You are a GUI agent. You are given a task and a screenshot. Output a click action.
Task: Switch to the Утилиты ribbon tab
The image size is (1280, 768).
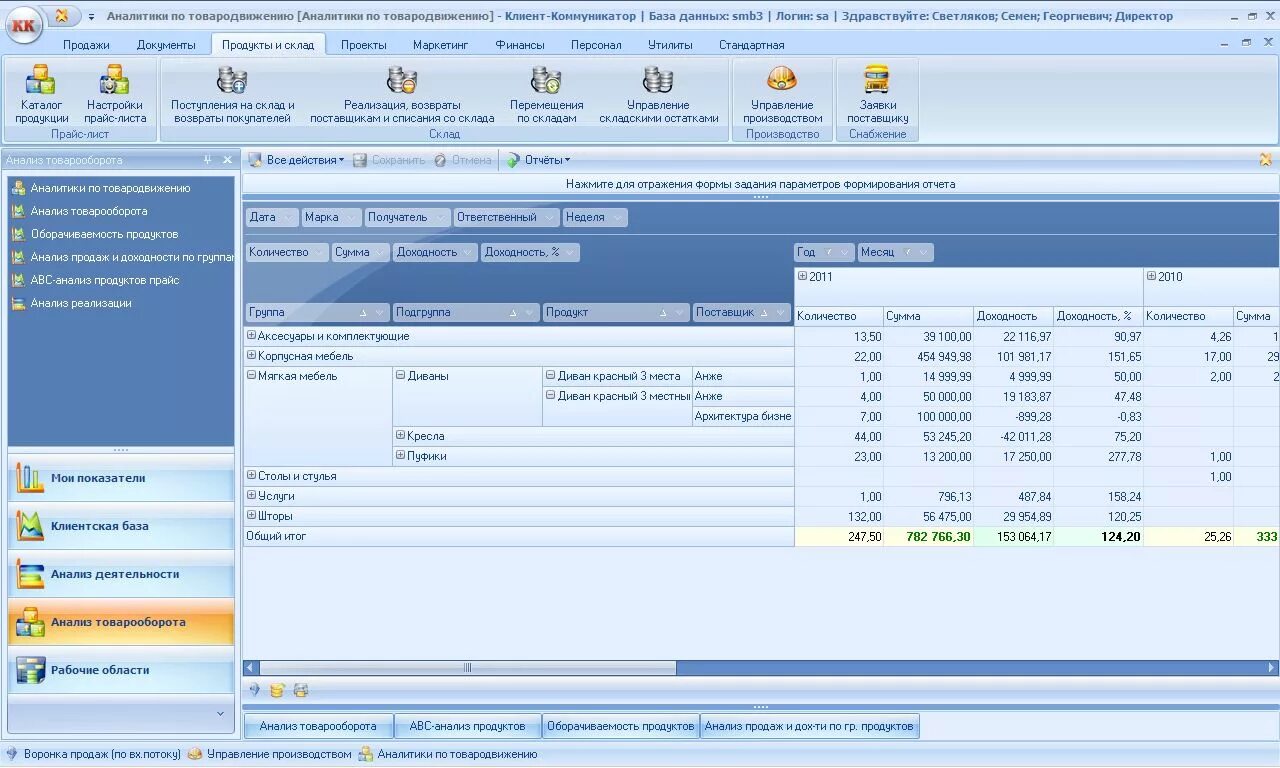[670, 45]
